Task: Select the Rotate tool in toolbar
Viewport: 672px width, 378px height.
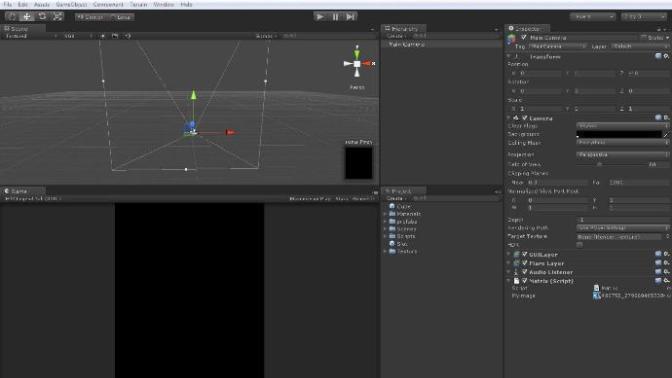Action: coord(42,17)
